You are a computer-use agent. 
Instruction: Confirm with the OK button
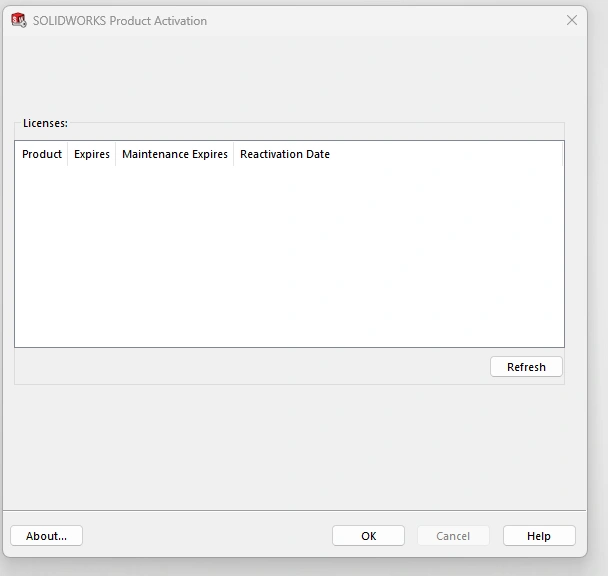point(368,536)
